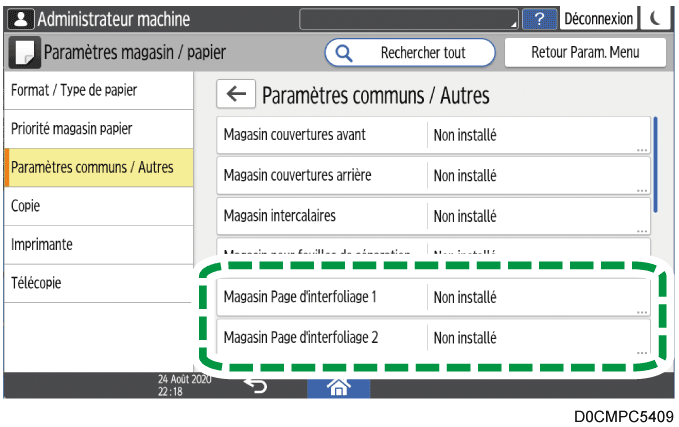Open Magasin Page d'interfoliage 1 options
The height and width of the screenshot is (427, 679).
click(x=434, y=297)
